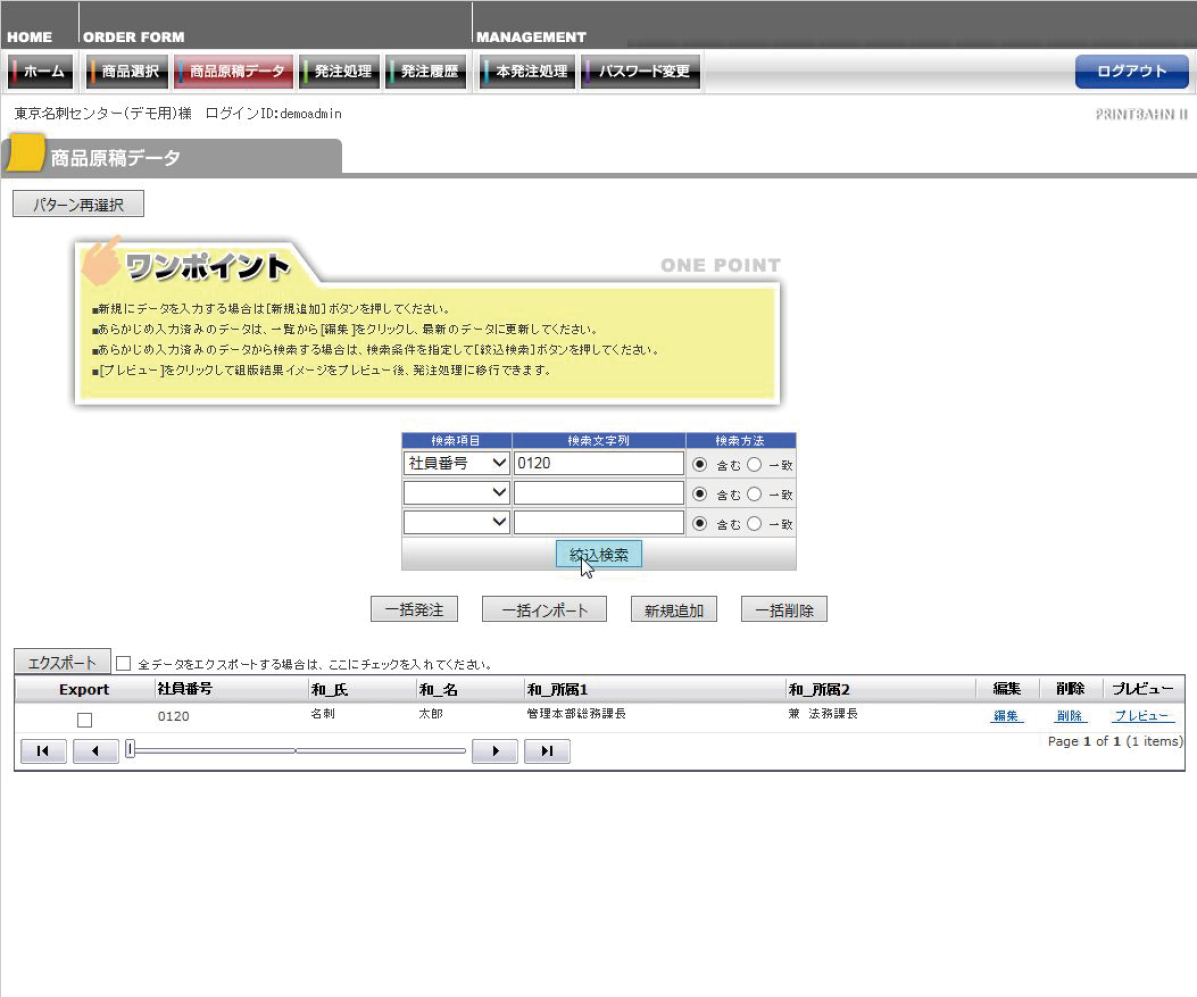Image resolution: width=1197 pixels, height=997 pixels.
Task: Open パスワード変更 page
Action: point(641,72)
